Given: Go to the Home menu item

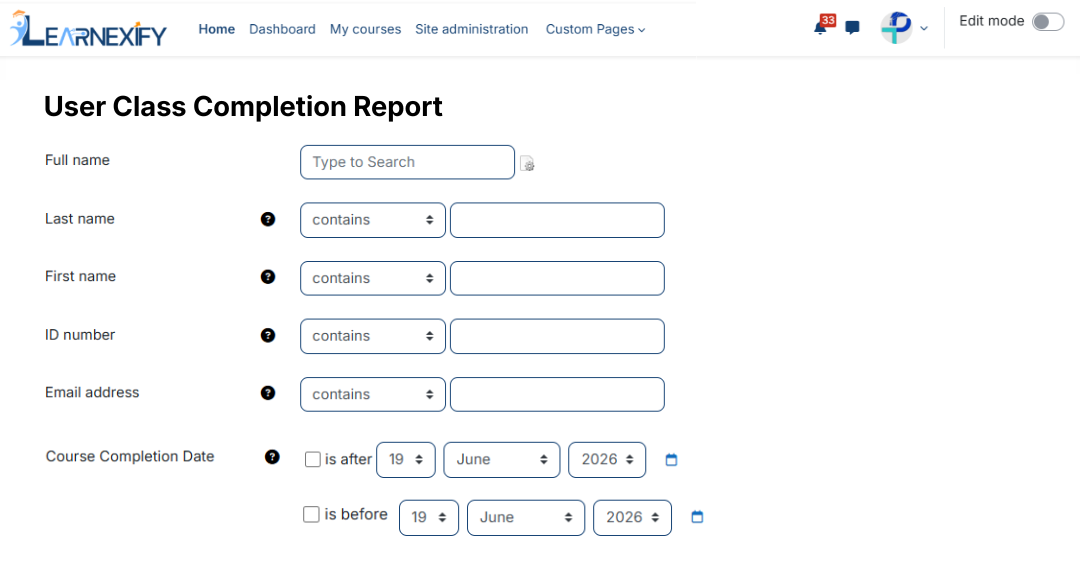Looking at the screenshot, I should click(216, 29).
